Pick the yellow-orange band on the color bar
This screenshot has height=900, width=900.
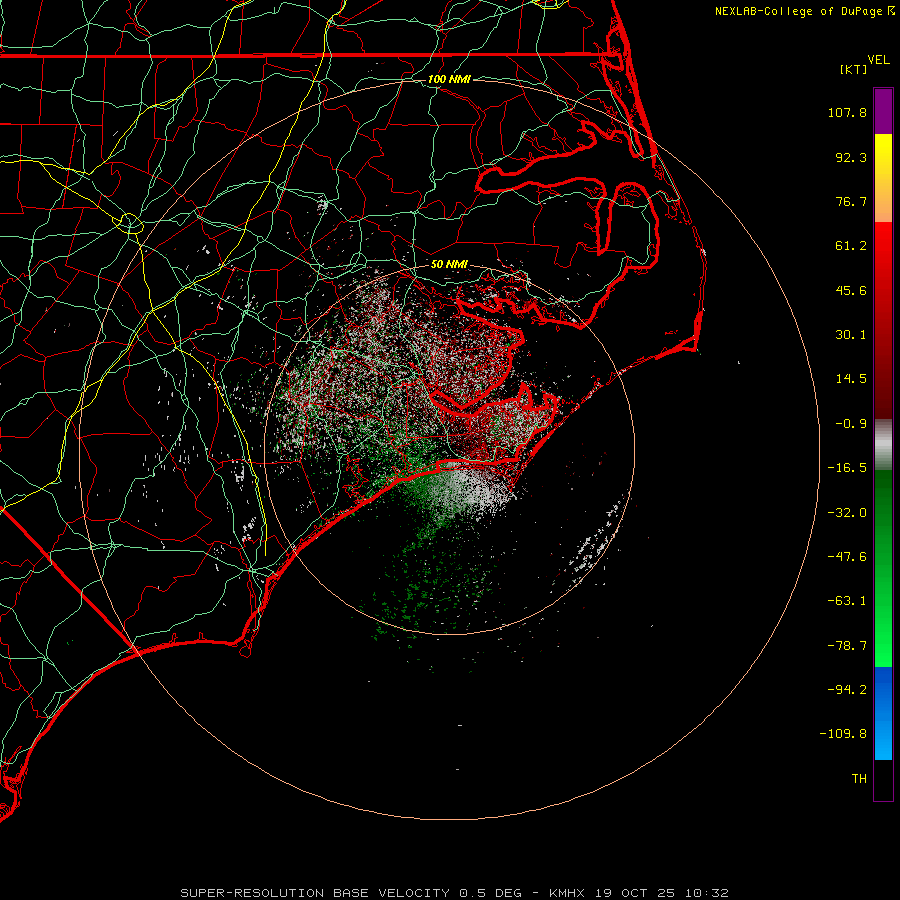[883, 178]
